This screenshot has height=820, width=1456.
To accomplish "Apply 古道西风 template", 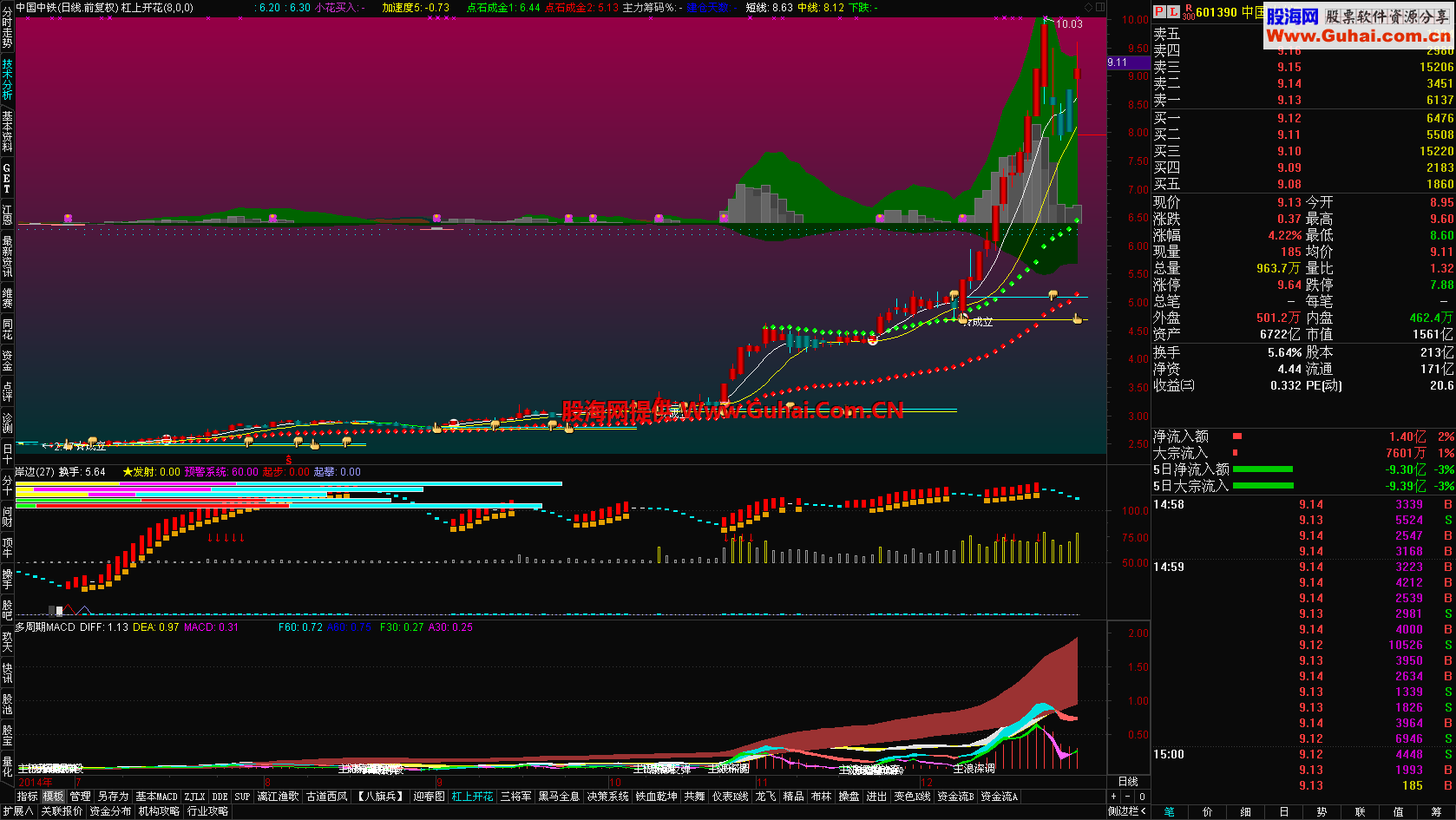I will (x=326, y=797).
